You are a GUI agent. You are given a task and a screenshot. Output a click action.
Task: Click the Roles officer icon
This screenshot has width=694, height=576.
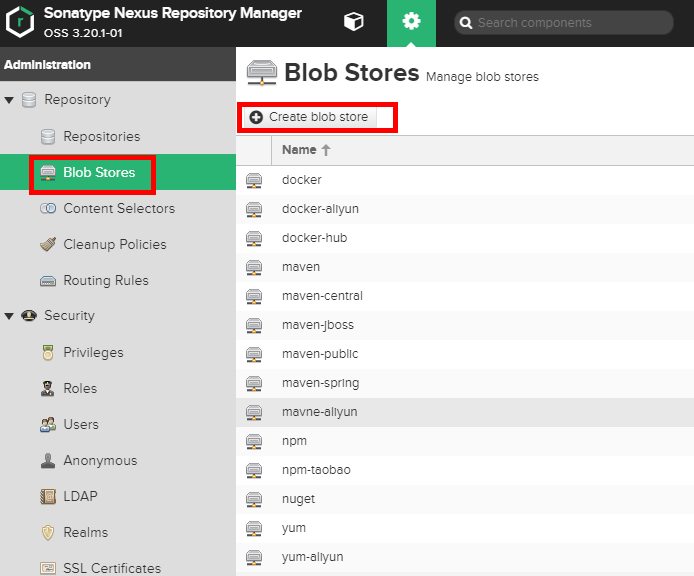[x=47, y=388]
